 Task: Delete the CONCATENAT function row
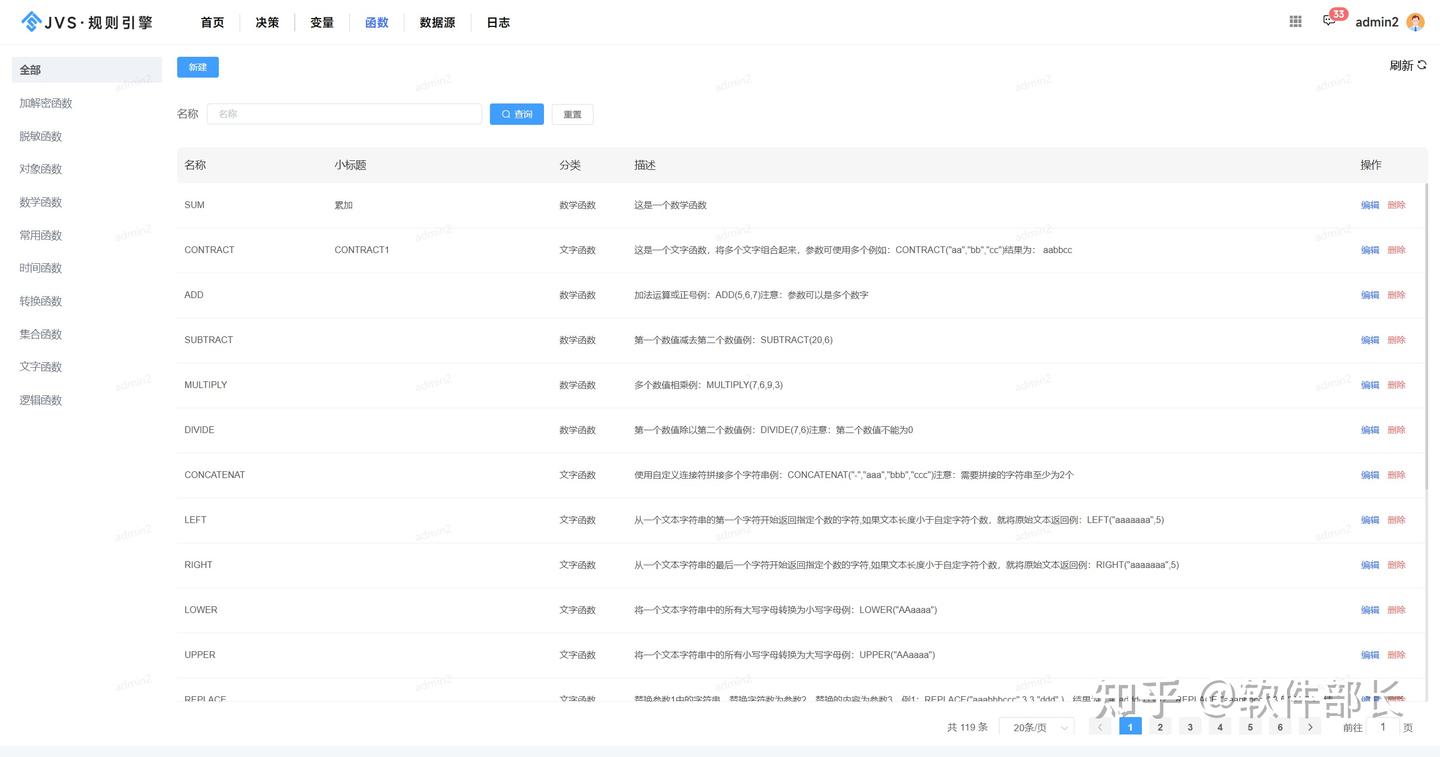coord(1396,475)
